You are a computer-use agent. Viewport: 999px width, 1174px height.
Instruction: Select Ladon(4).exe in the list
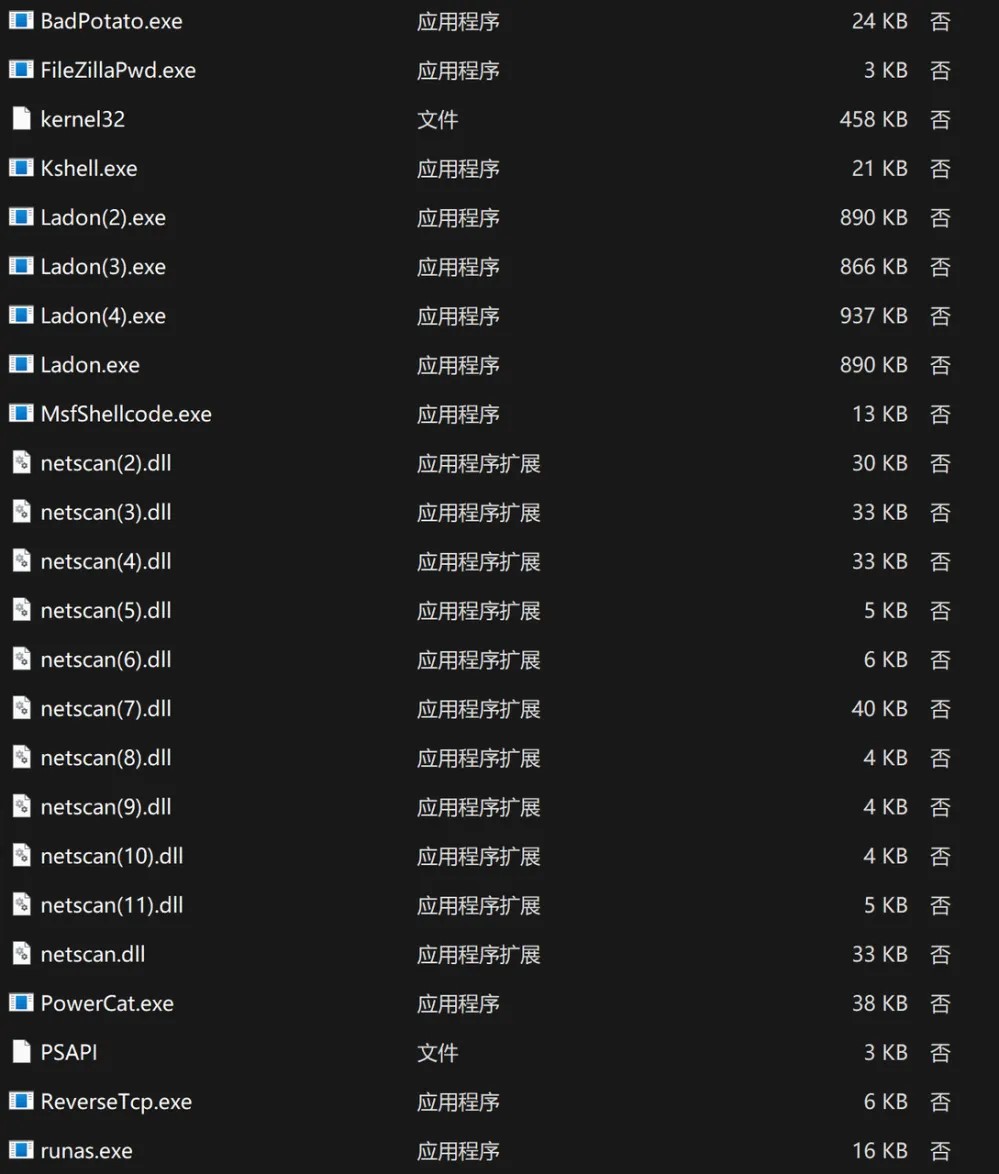[x=103, y=316]
